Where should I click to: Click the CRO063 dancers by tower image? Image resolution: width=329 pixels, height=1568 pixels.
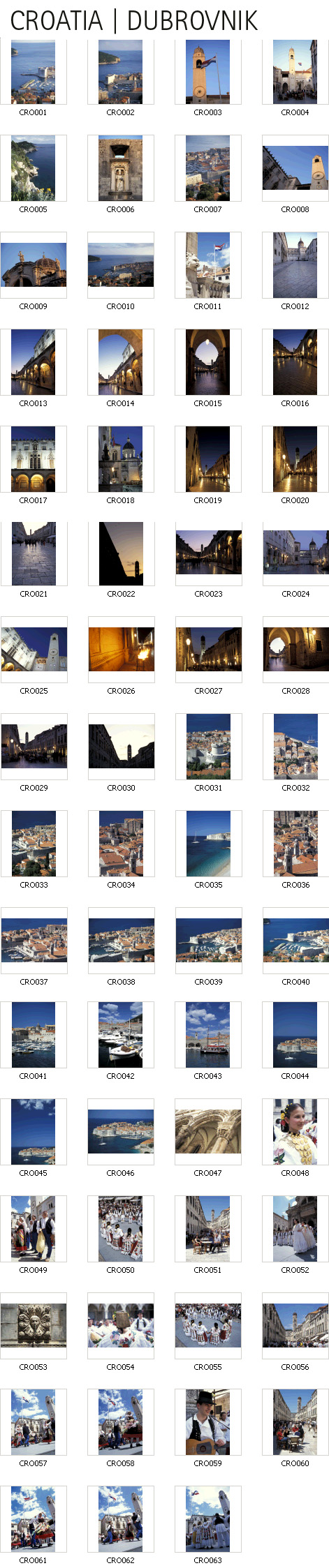click(207, 1519)
